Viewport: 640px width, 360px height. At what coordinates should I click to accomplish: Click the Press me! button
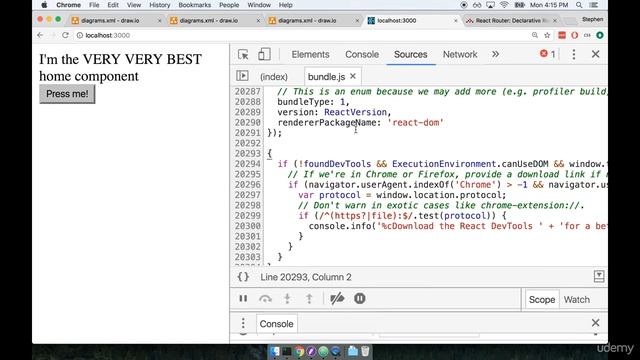click(67, 94)
